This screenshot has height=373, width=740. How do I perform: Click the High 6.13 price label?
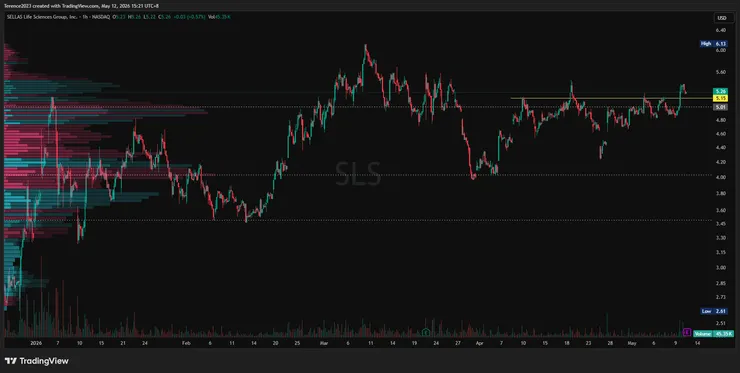point(714,43)
